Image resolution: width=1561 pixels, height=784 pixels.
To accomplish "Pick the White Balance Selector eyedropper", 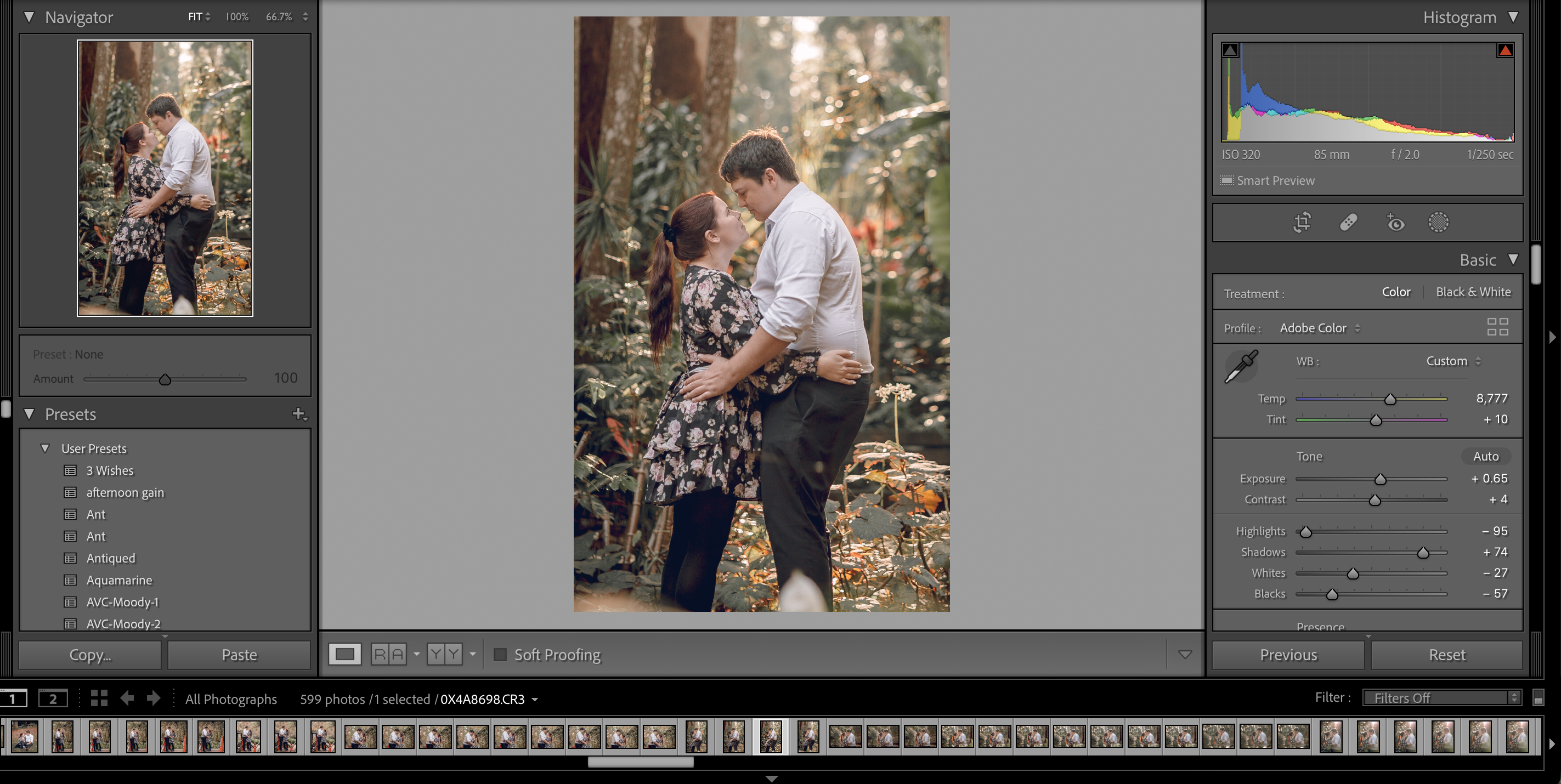I will [x=1241, y=367].
